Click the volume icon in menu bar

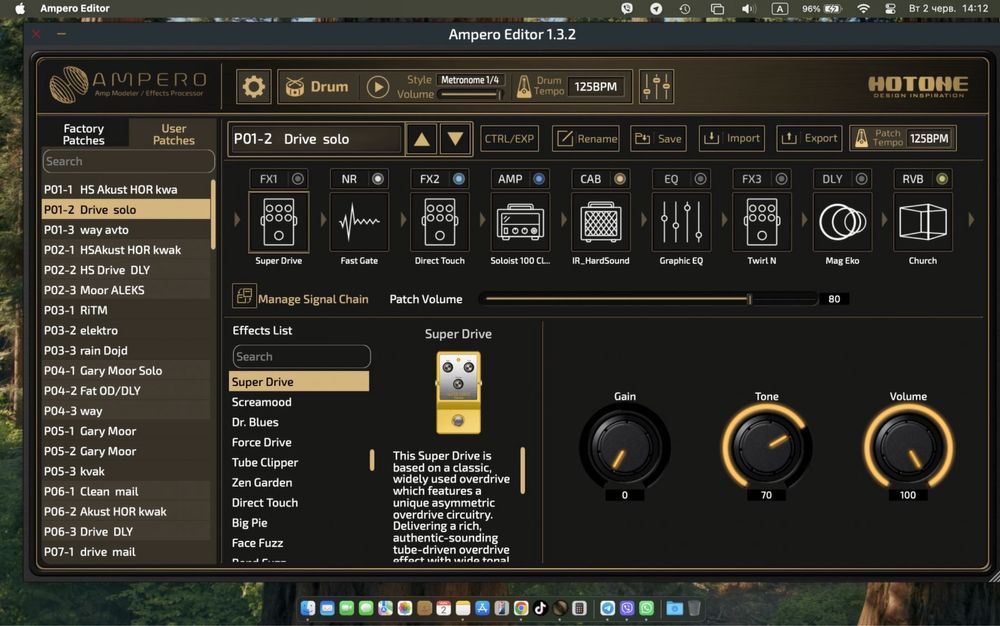point(749,8)
